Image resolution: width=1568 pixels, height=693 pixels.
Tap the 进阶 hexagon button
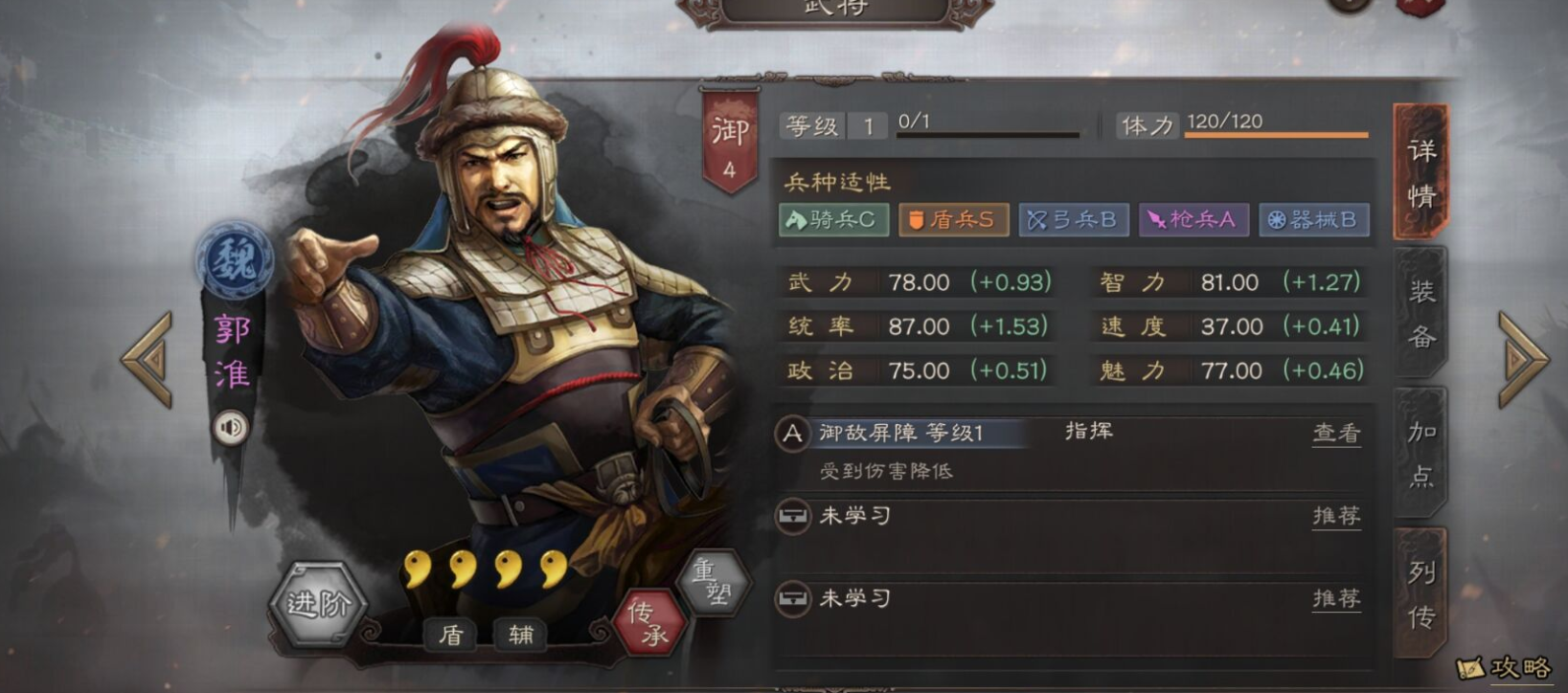pyautogui.click(x=318, y=603)
